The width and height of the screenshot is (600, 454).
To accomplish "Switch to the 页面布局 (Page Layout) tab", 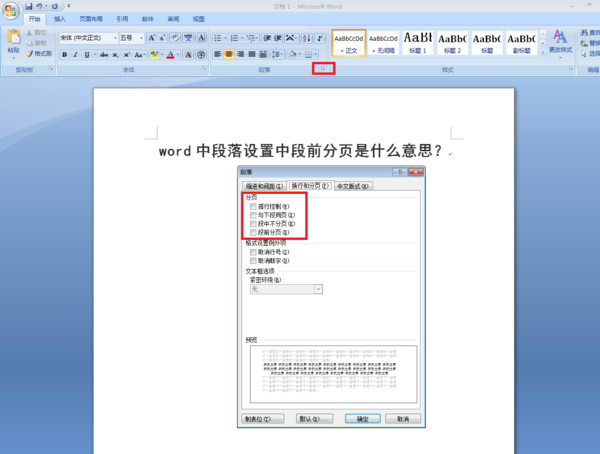I will 91,19.
